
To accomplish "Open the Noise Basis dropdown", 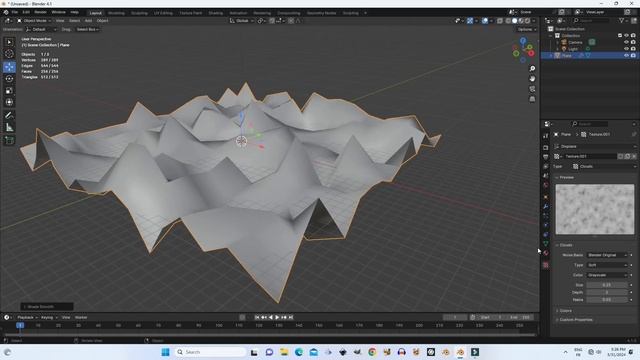I will click(x=607, y=255).
